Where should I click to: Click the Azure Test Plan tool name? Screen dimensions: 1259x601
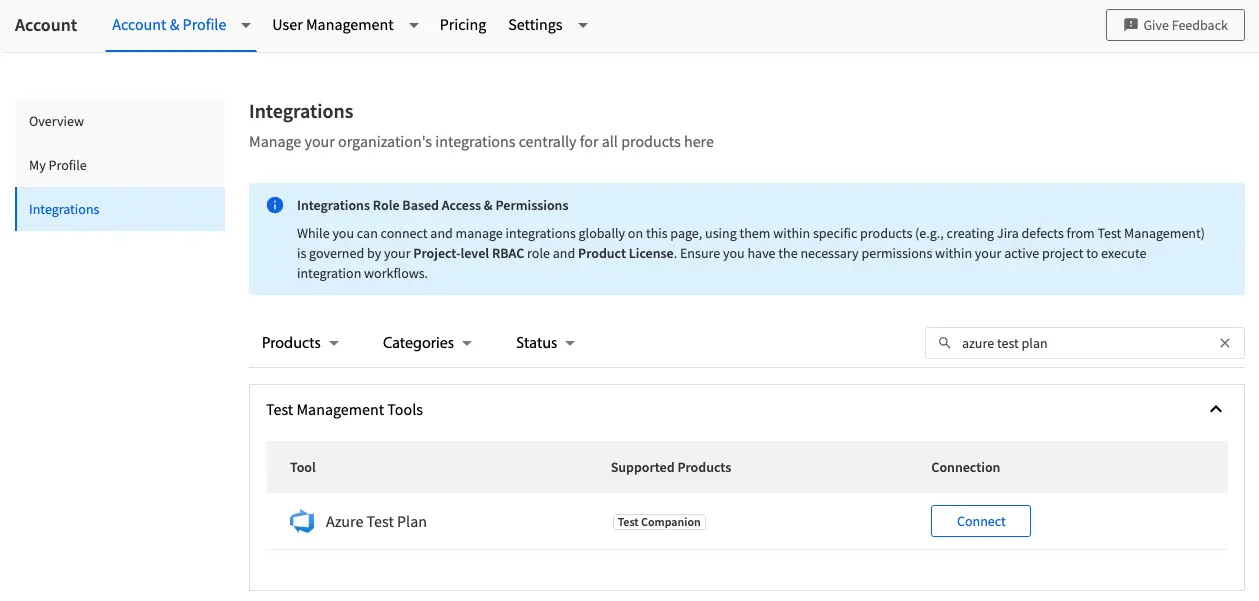(x=376, y=522)
